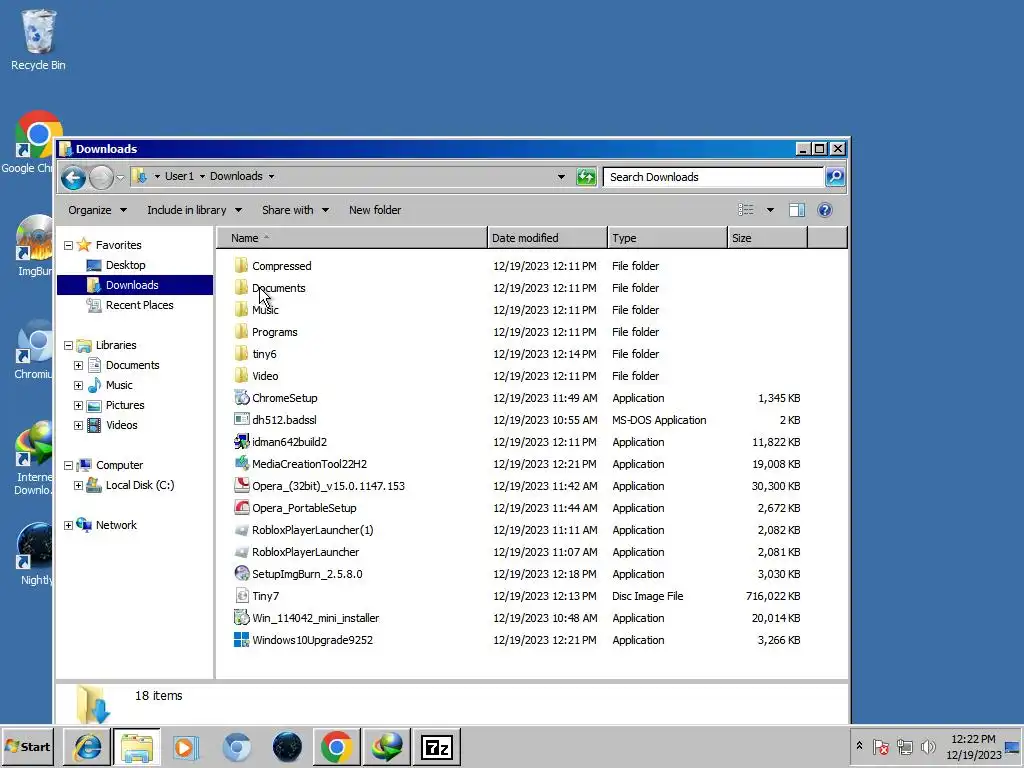Viewport: 1024px width, 768px height.
Task: Click in the Search Downloads field
Action: point(714,177)
